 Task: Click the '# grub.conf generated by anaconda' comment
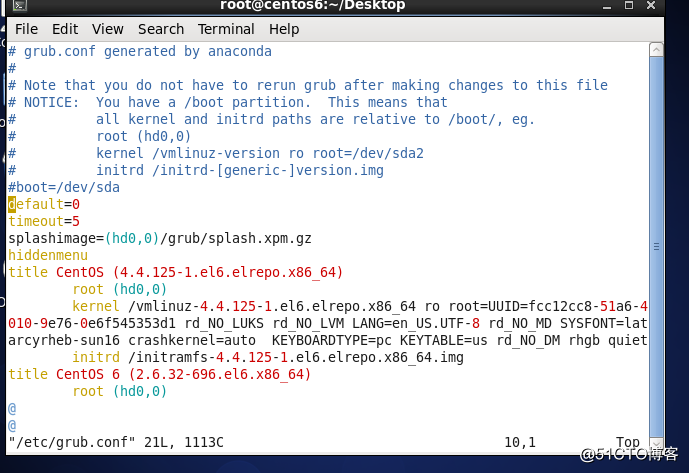click(140, 51)
